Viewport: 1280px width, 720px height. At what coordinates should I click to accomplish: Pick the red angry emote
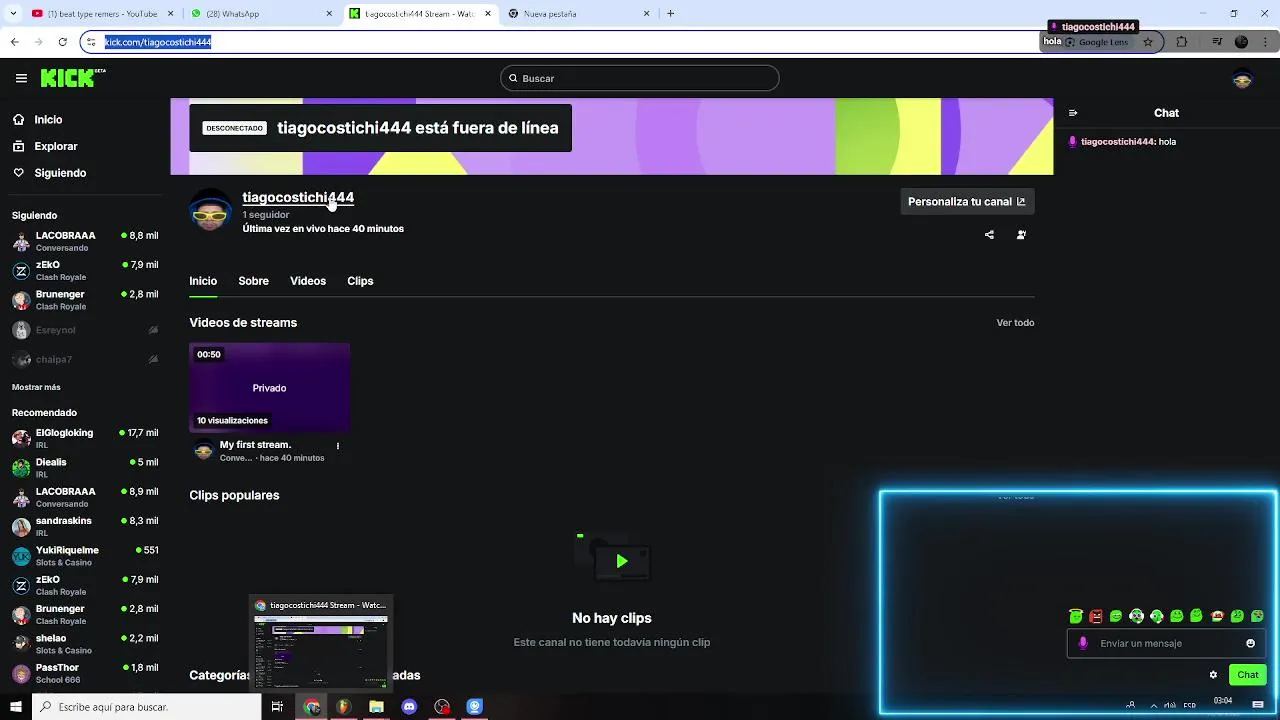point(1096,616)
